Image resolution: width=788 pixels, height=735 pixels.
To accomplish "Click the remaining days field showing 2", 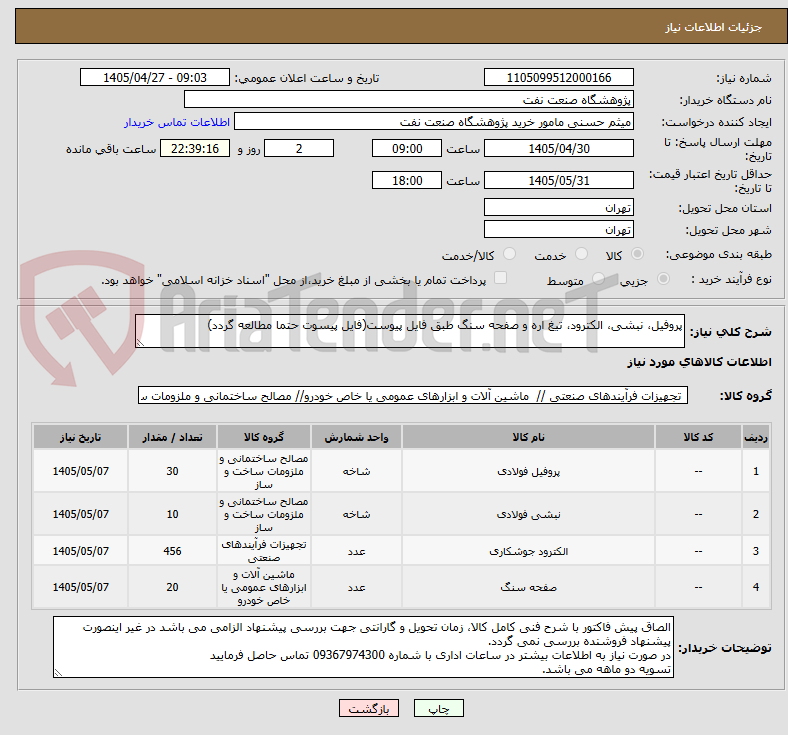I will (299, 148).
